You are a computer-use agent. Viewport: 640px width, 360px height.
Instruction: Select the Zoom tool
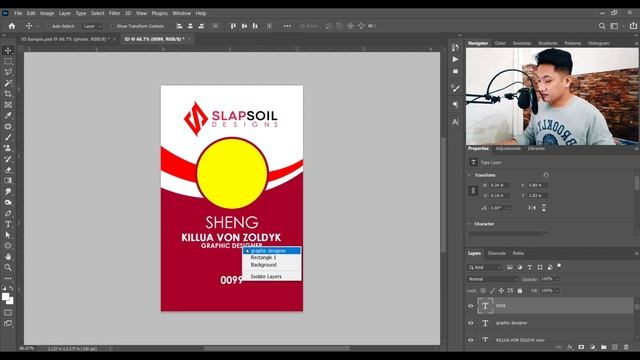pyautogui.click(x=8, y=267)
